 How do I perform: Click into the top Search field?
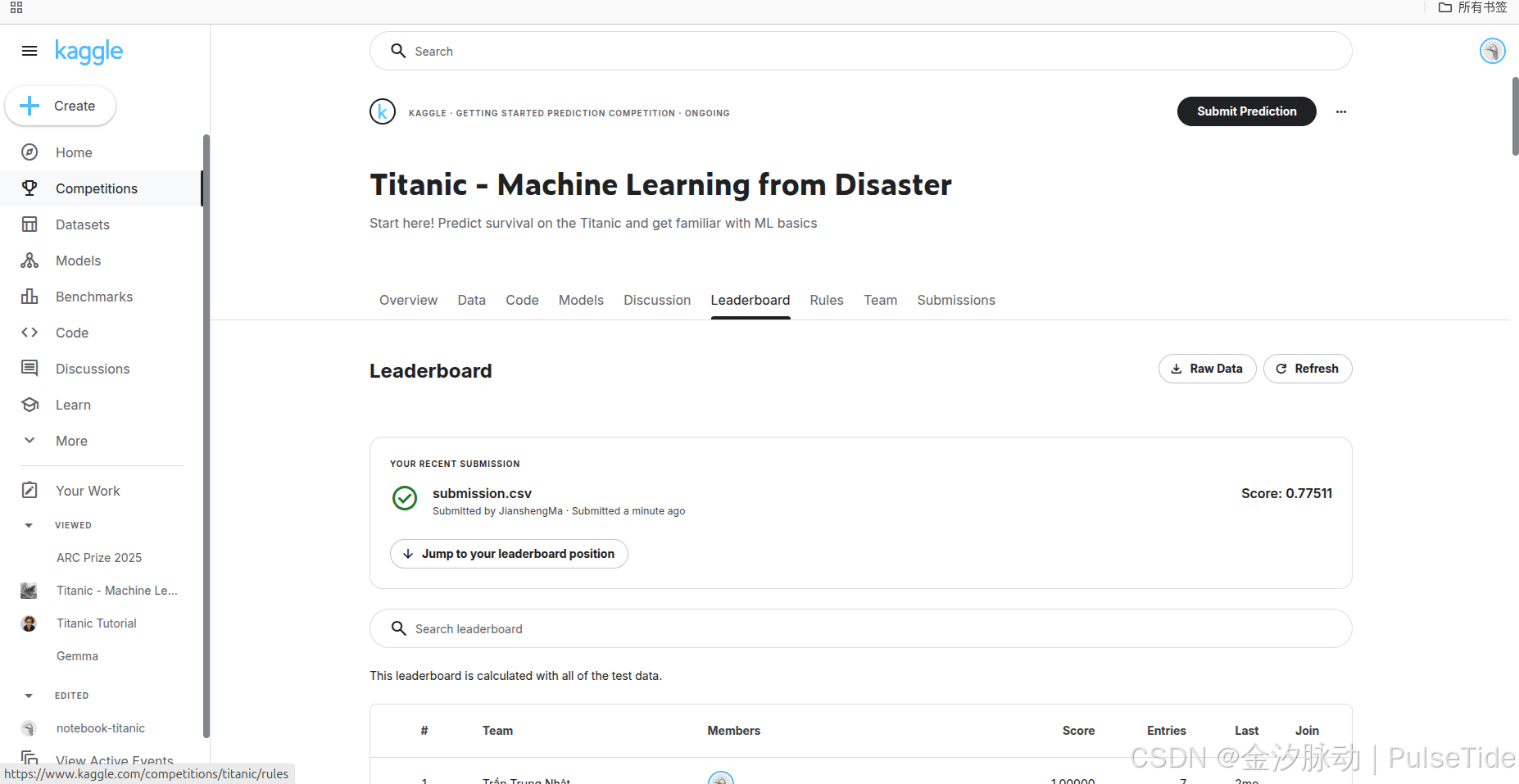pos(860,51)
